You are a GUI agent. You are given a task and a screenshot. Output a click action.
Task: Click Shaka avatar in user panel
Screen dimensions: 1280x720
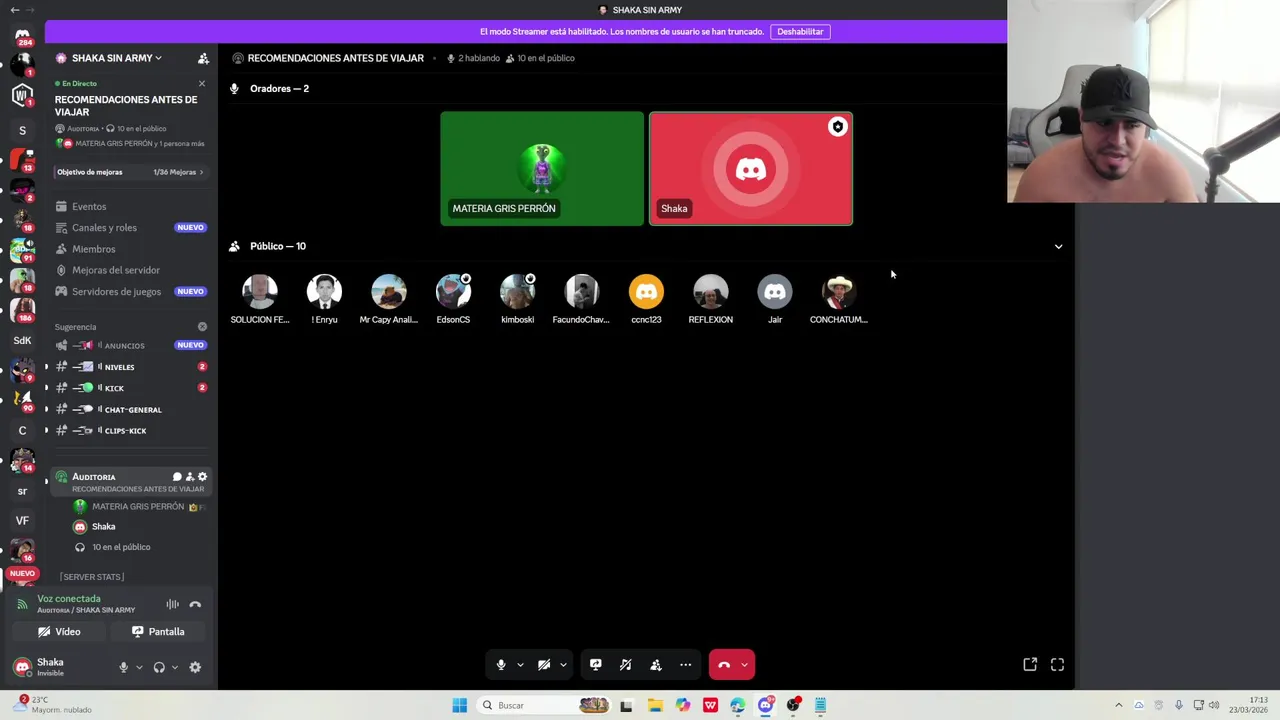pyautogui.click(x=22, y=667)
